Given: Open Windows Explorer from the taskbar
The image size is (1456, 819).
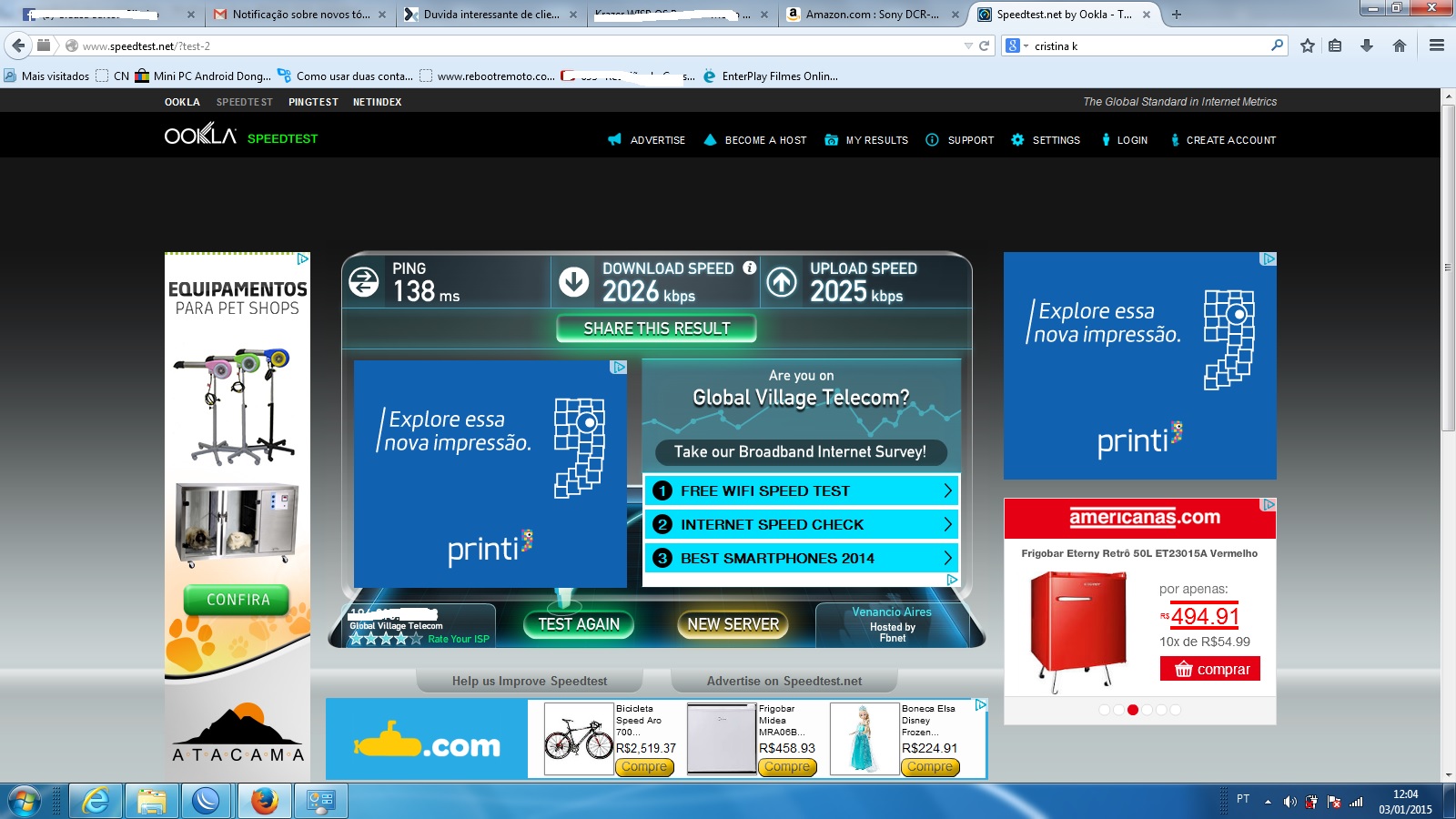Looking at the screenshot, I should click(x=151, y=801).
